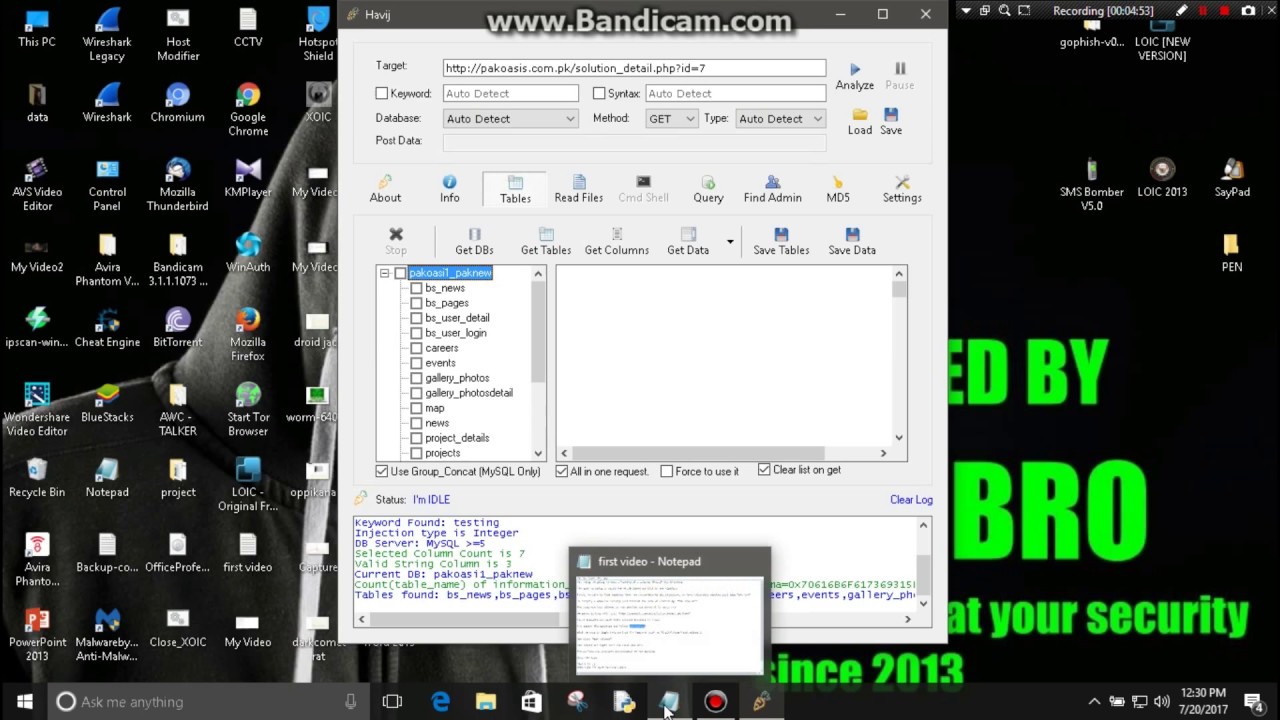Image resolution: width=1280 pixels, height=720 pixels.
Task: Click the Save Data button
Action: pyautogui.click(x=852, y=242)
